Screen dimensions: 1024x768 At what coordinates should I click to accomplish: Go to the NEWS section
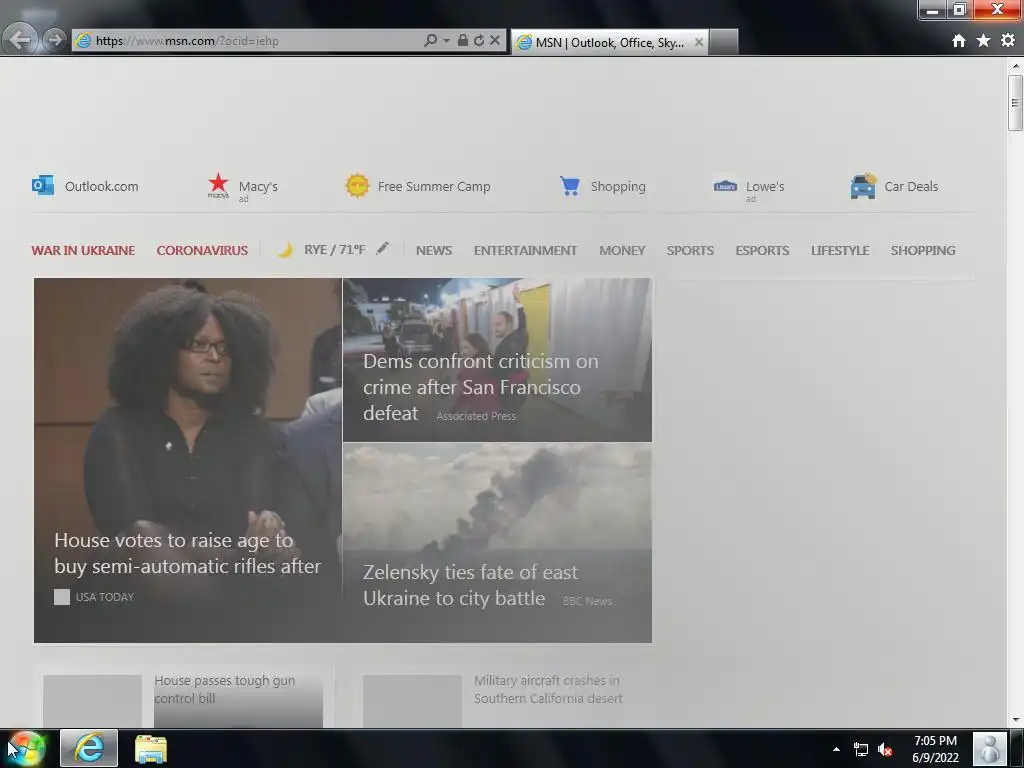(x=434, y=250)
